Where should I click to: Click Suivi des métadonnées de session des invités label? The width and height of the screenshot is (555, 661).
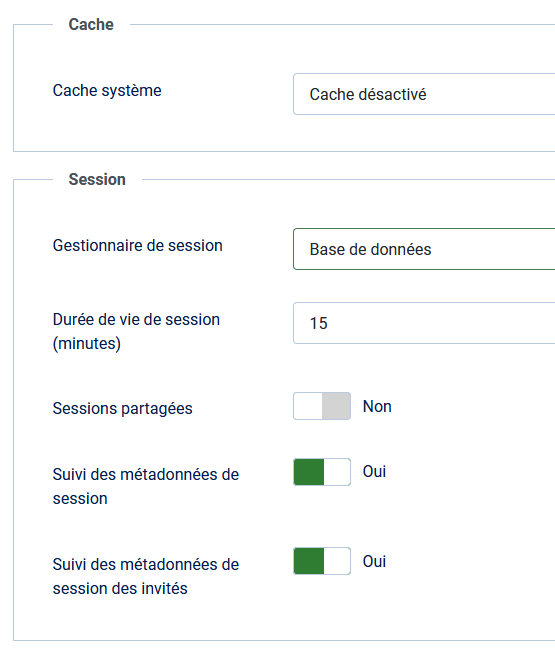point(146,576)
